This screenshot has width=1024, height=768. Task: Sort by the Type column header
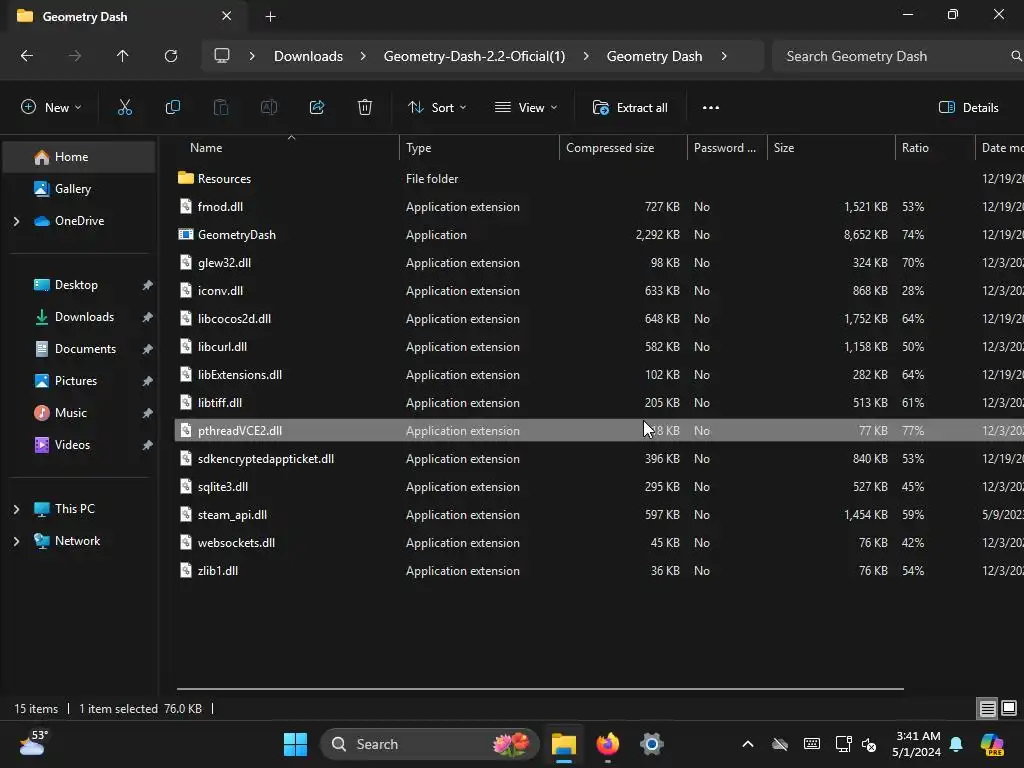pyautogui.click(x=479, y=148)
